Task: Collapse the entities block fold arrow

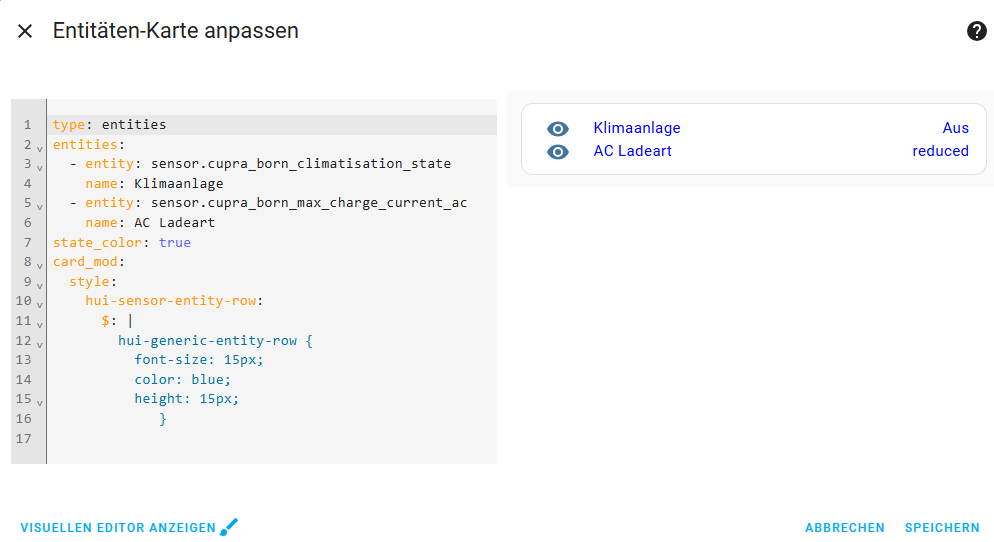Action: coord(39,148)
